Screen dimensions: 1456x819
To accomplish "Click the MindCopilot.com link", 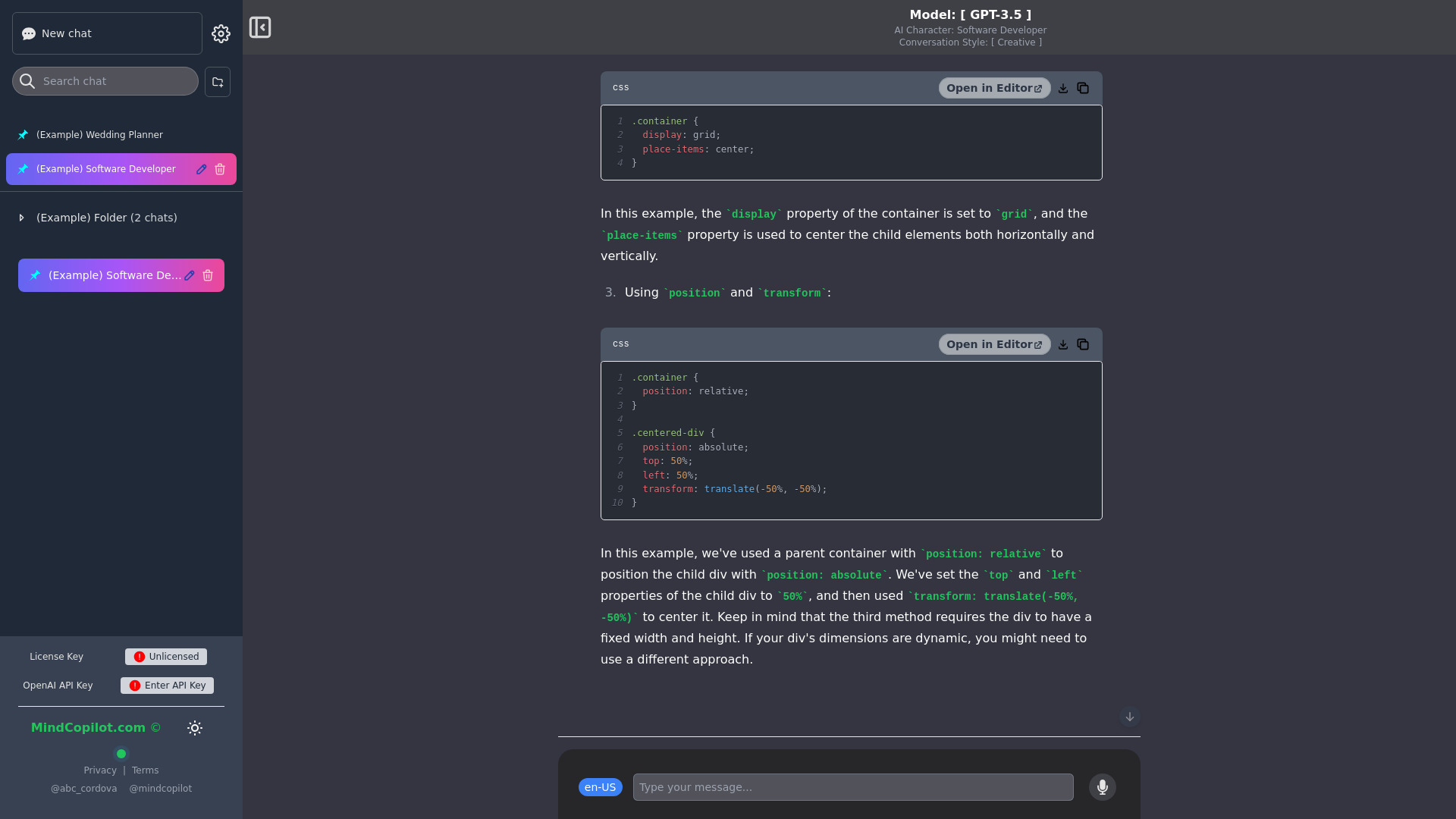I will [88, 727].
